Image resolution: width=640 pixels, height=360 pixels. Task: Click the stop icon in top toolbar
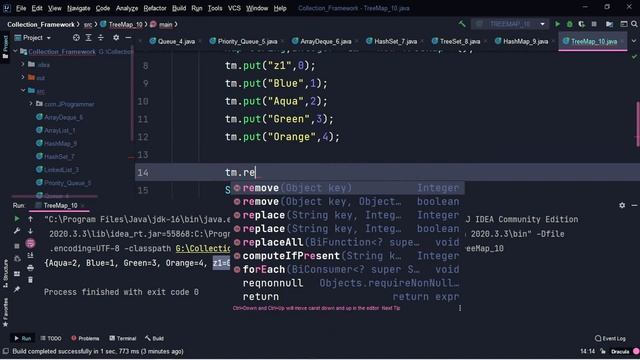[x=594, y=24]
